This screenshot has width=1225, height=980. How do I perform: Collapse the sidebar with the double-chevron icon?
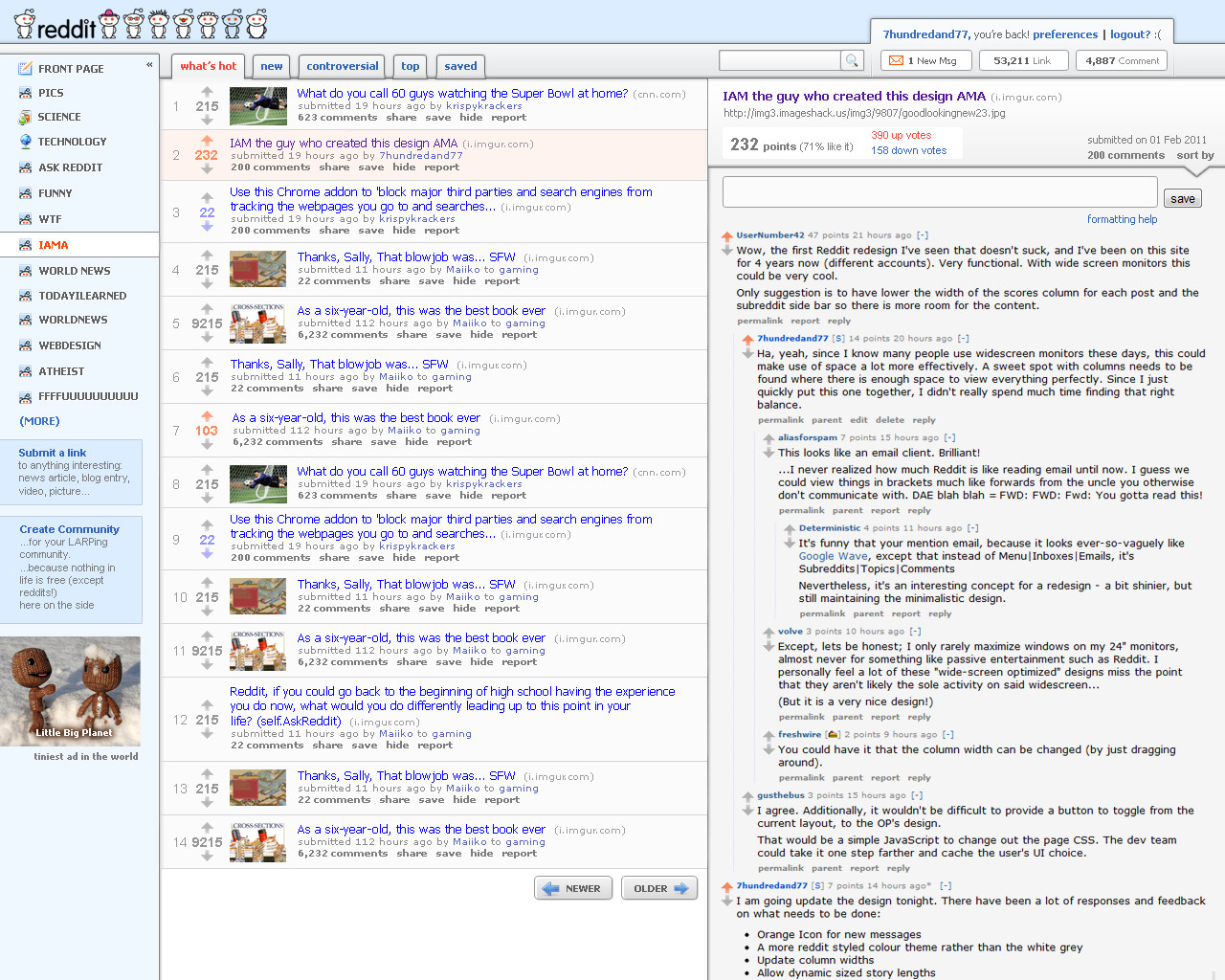coord(149,65)
